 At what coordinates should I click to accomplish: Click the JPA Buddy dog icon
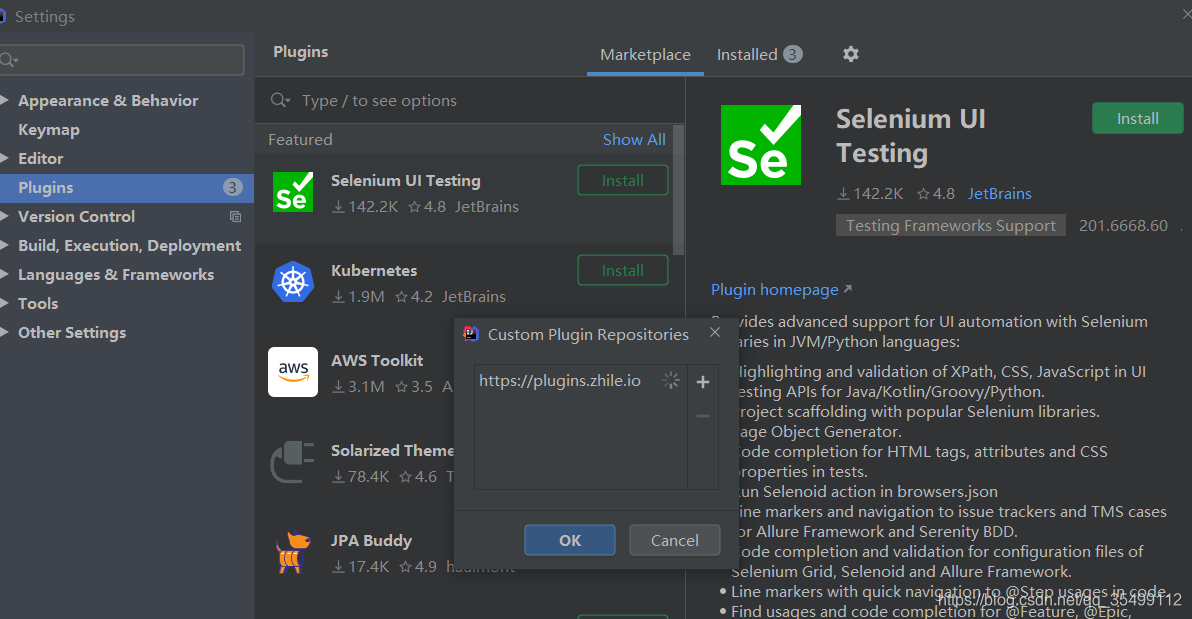(x=293, y=551)
